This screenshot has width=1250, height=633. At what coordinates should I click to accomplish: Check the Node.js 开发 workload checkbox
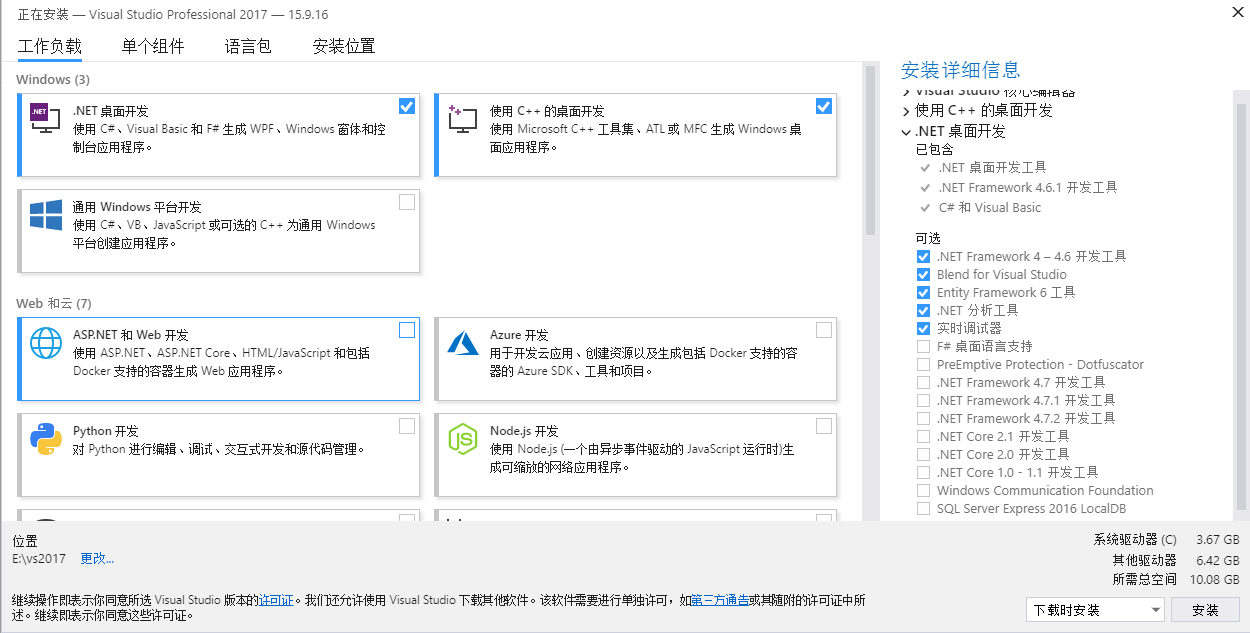point(824,426)
